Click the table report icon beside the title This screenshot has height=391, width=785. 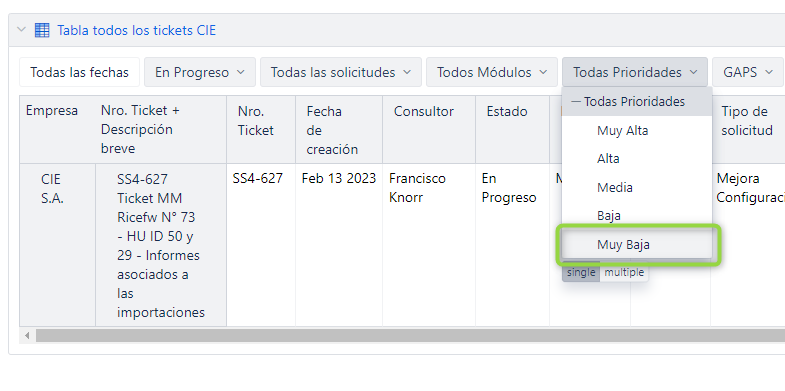pyautogui.click(x=42, y=30)
